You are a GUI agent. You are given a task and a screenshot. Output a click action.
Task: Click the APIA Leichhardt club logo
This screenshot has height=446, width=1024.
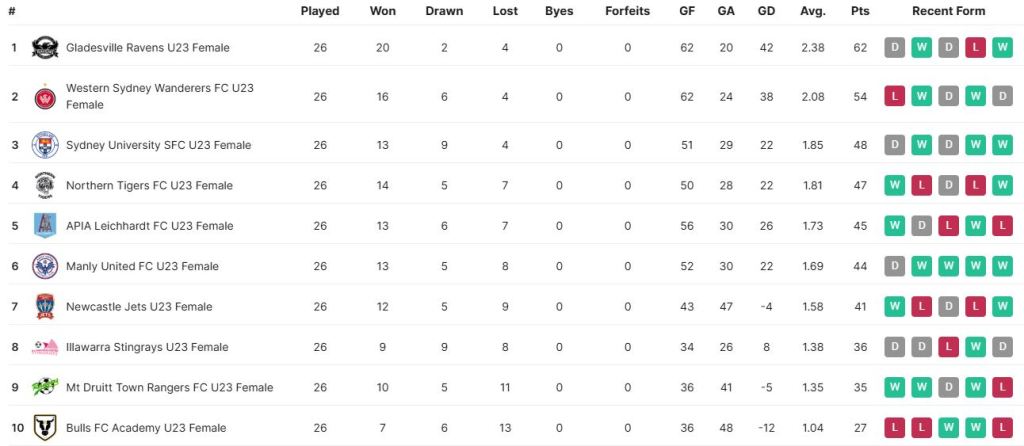click(x=45, y=226)
